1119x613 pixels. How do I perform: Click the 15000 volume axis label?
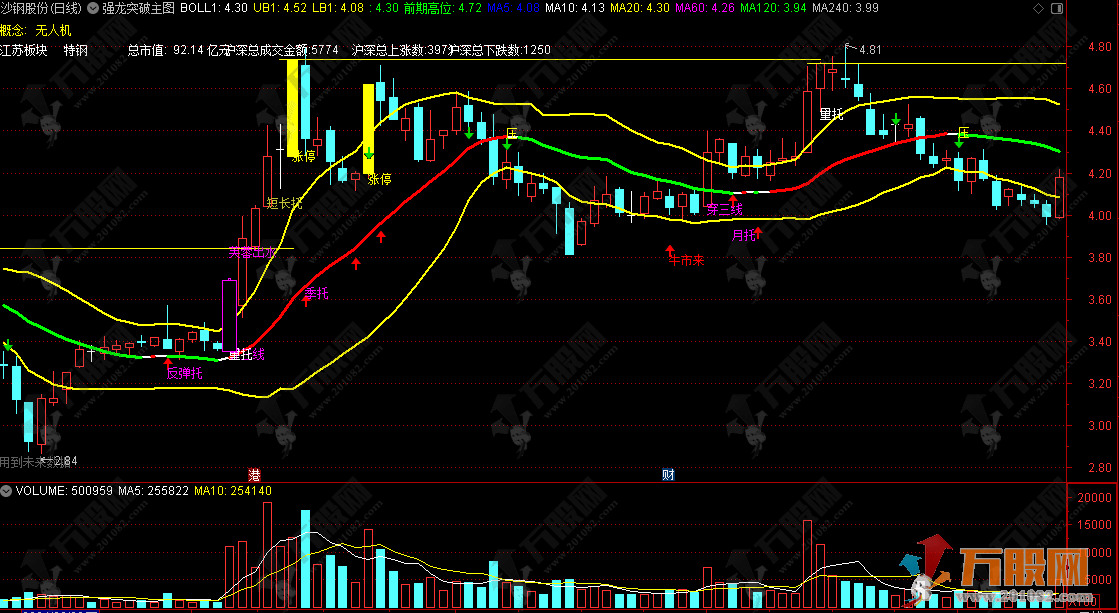1095,525
